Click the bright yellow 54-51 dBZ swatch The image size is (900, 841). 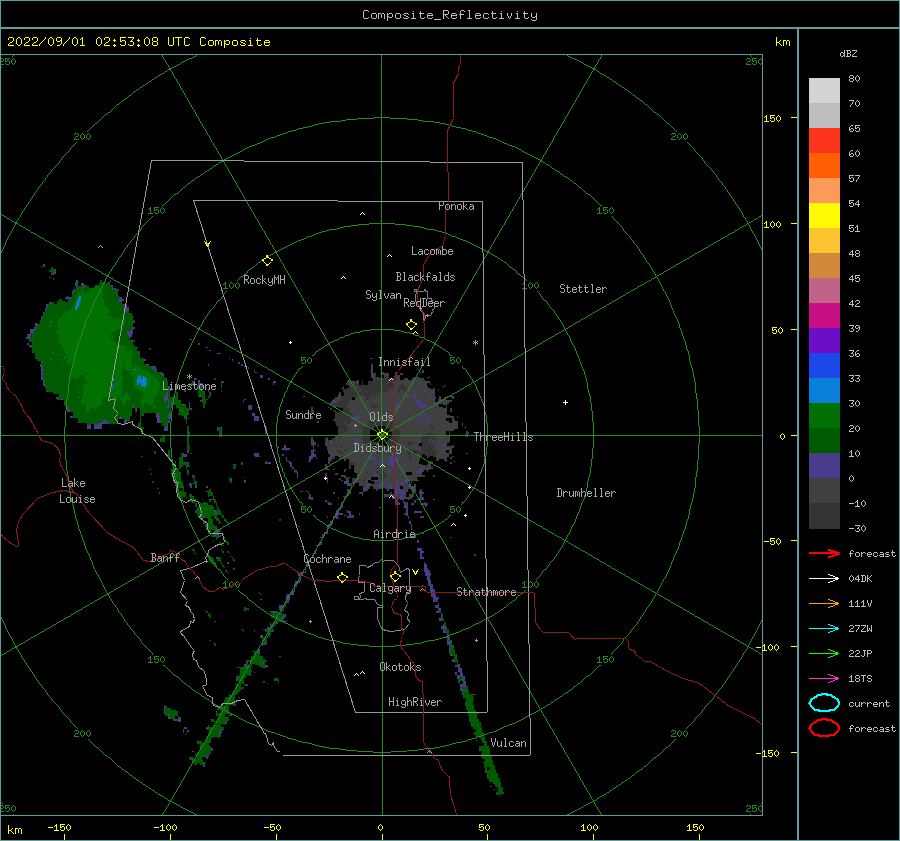(824, 216)
